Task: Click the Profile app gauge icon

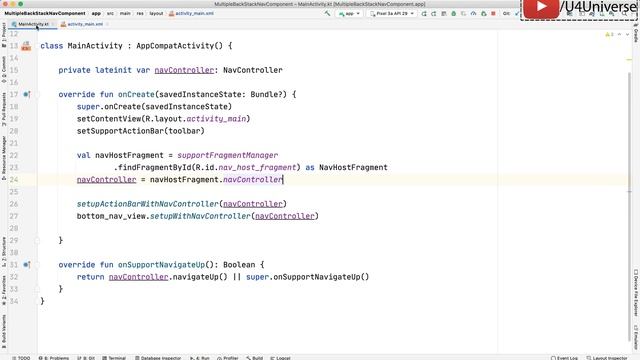Action: pyautogui.click(x=473, y=13)
